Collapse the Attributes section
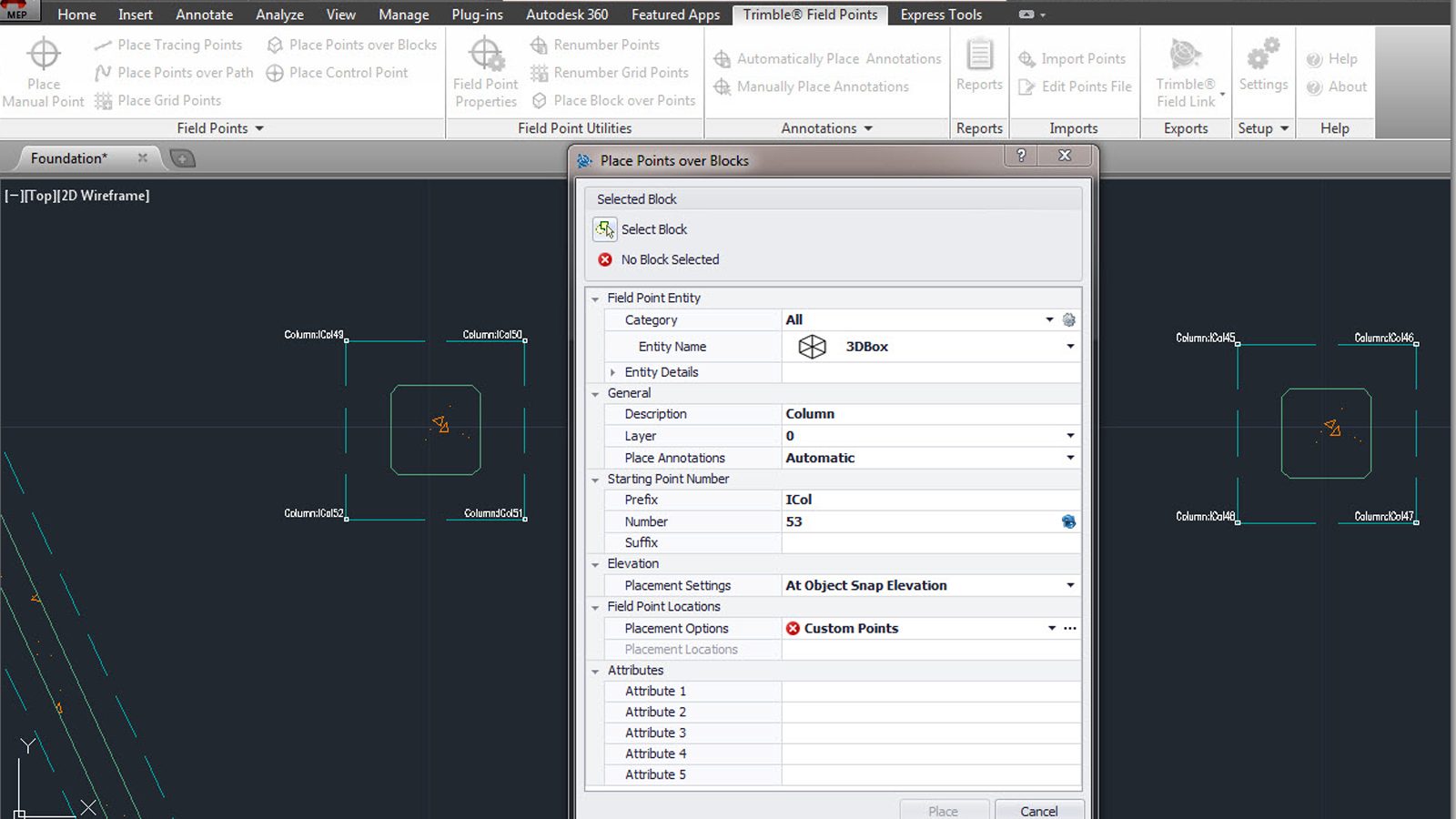 [595, 671]
